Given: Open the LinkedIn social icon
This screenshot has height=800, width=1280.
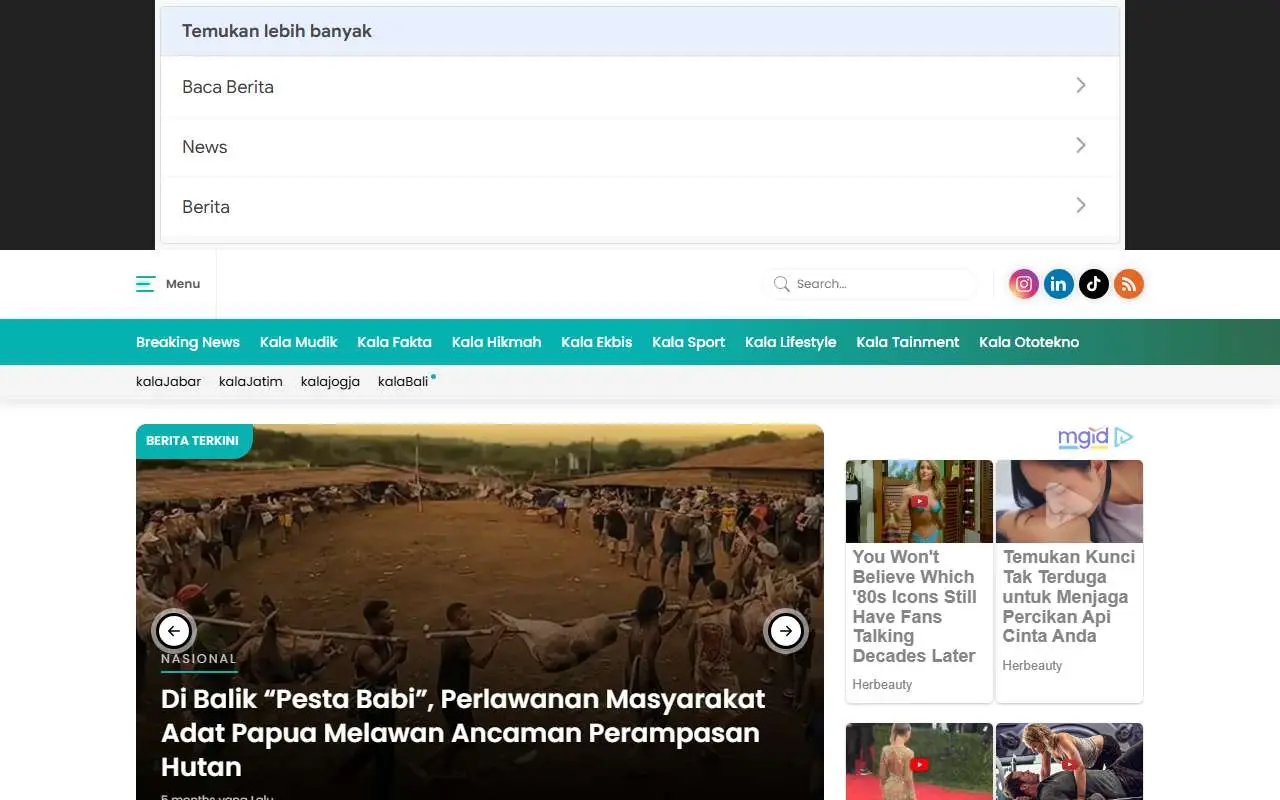Looking at the screenshot, I should tap(1059, 284).
